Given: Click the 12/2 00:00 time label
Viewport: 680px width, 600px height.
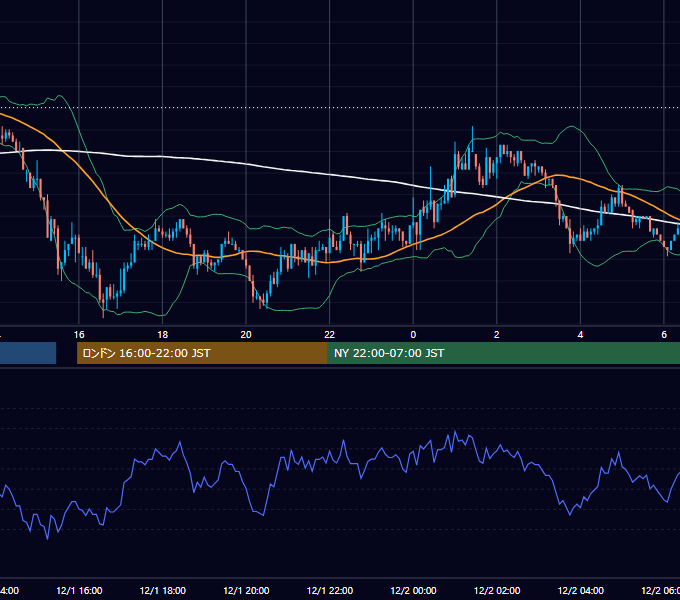Looking at the screenshot, I should click(413, 591).
